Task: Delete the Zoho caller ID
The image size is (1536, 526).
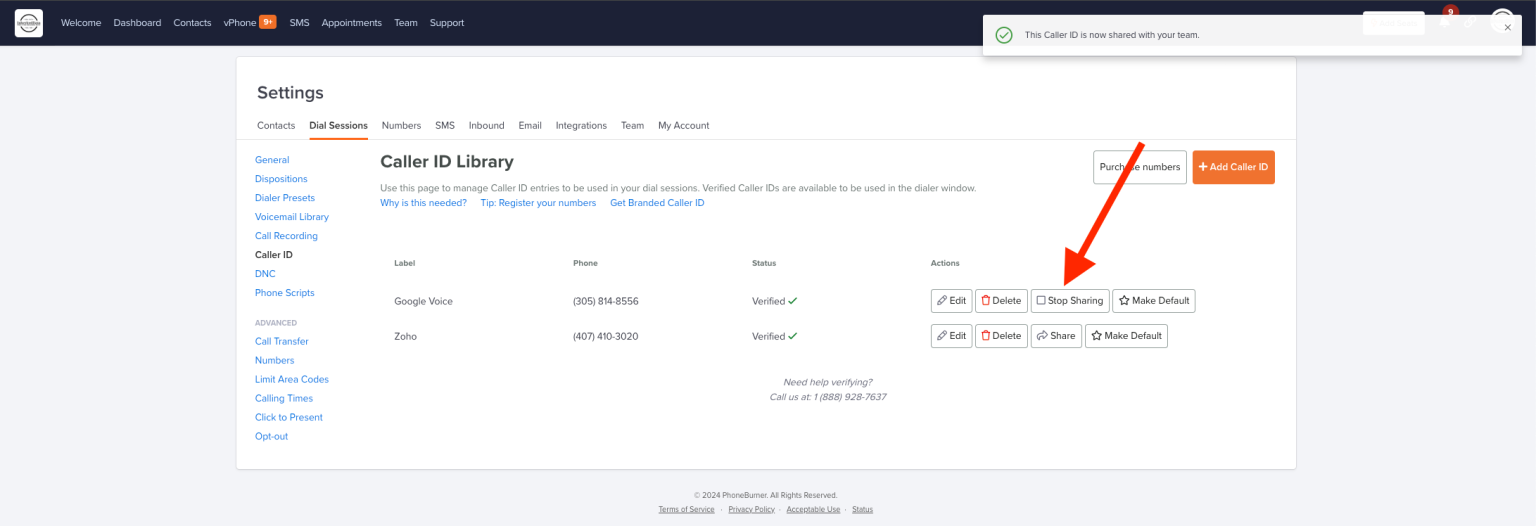Action: pyautogui.click(x=1001, y=336)
